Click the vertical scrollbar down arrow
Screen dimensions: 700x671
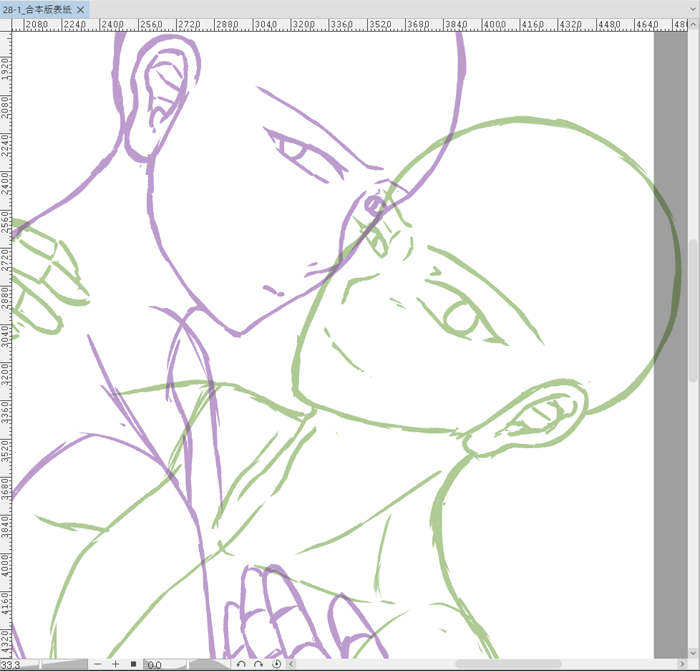(x=693, y=653)
